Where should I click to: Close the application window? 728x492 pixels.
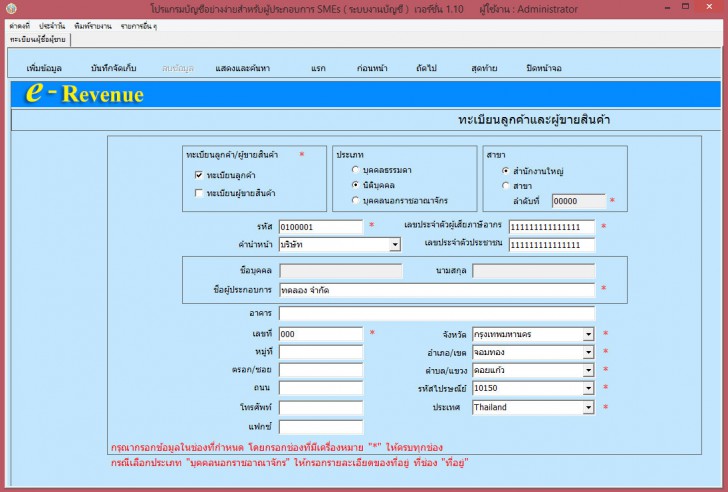click(709, 7)
